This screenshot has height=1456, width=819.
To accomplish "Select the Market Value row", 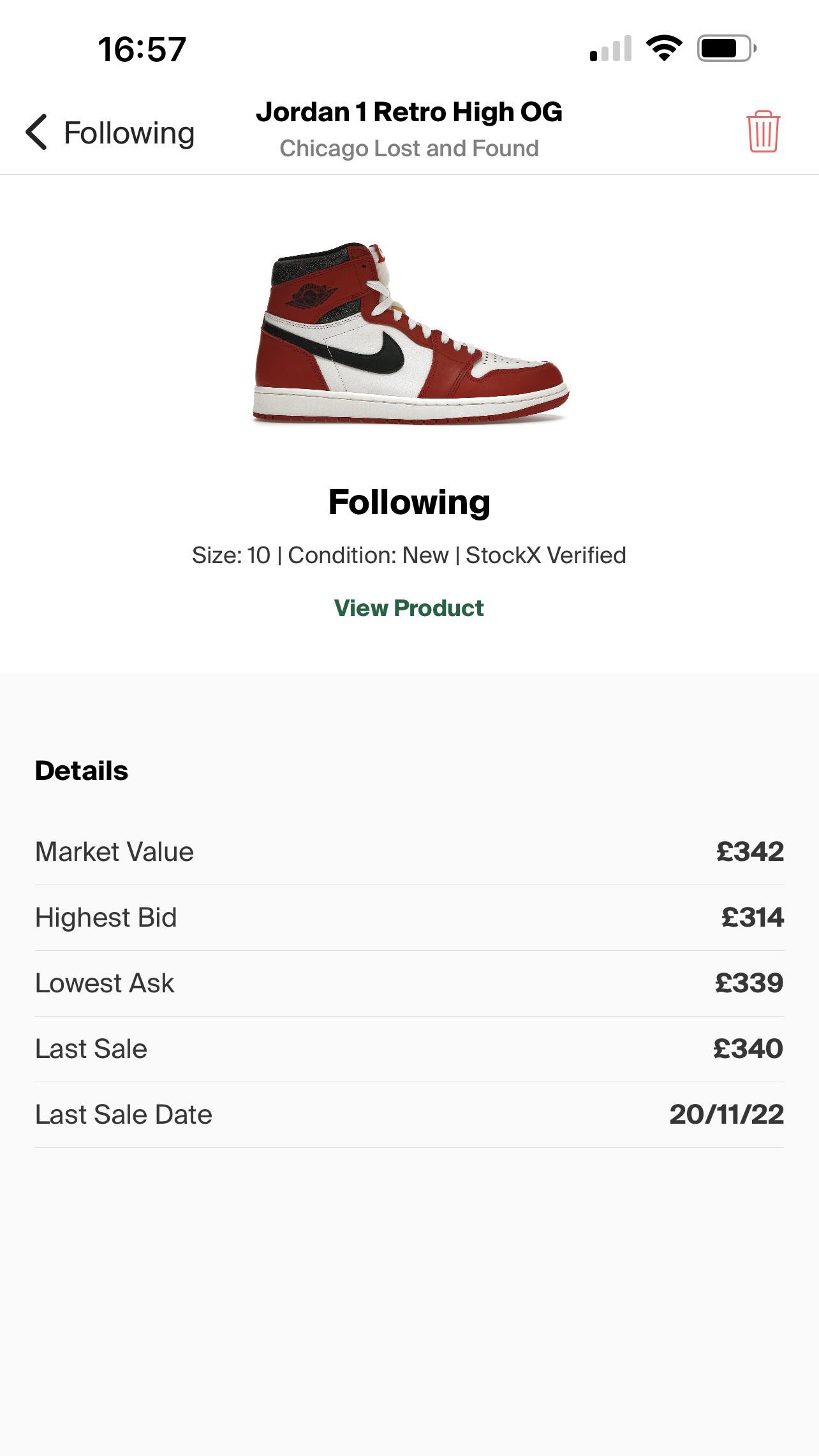I will pyautogui.click(x=409, y=851).
